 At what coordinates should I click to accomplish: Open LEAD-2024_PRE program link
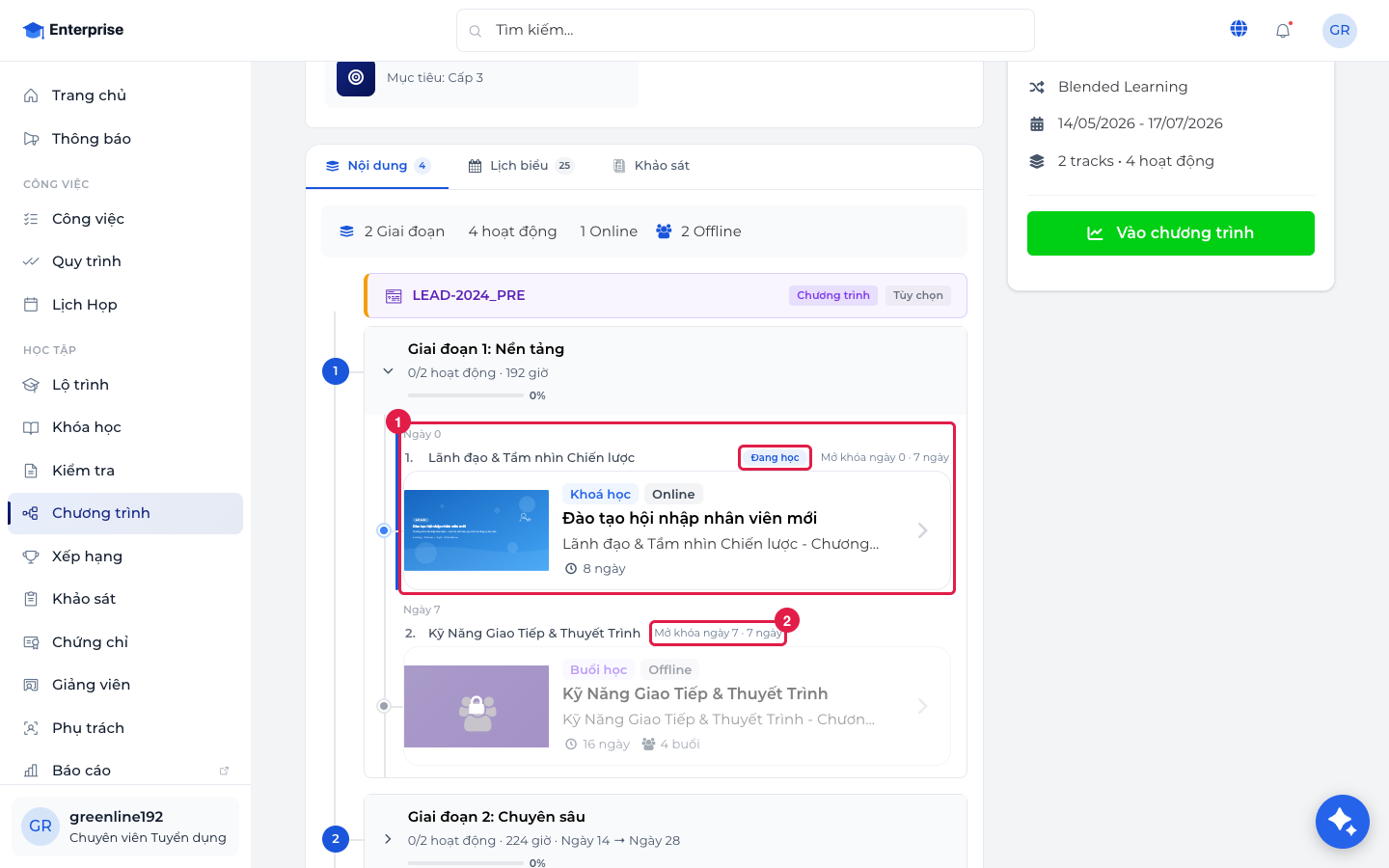click(469, 295)
